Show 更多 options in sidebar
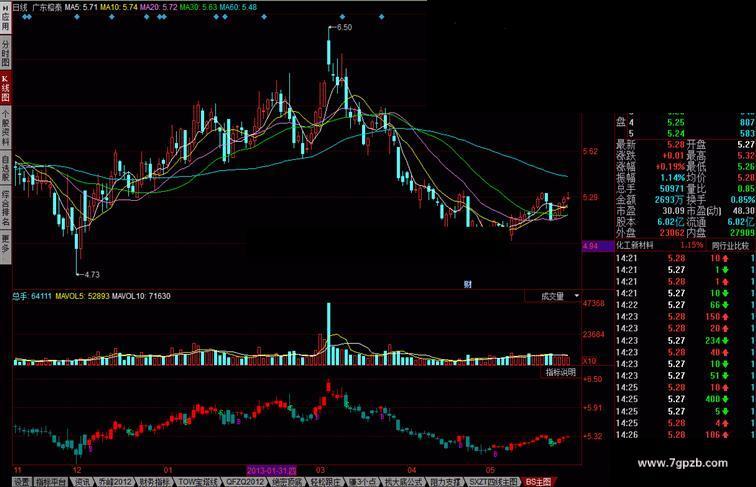Image resolution: width=756 pixels, height=487 pixels. (5, 246)
